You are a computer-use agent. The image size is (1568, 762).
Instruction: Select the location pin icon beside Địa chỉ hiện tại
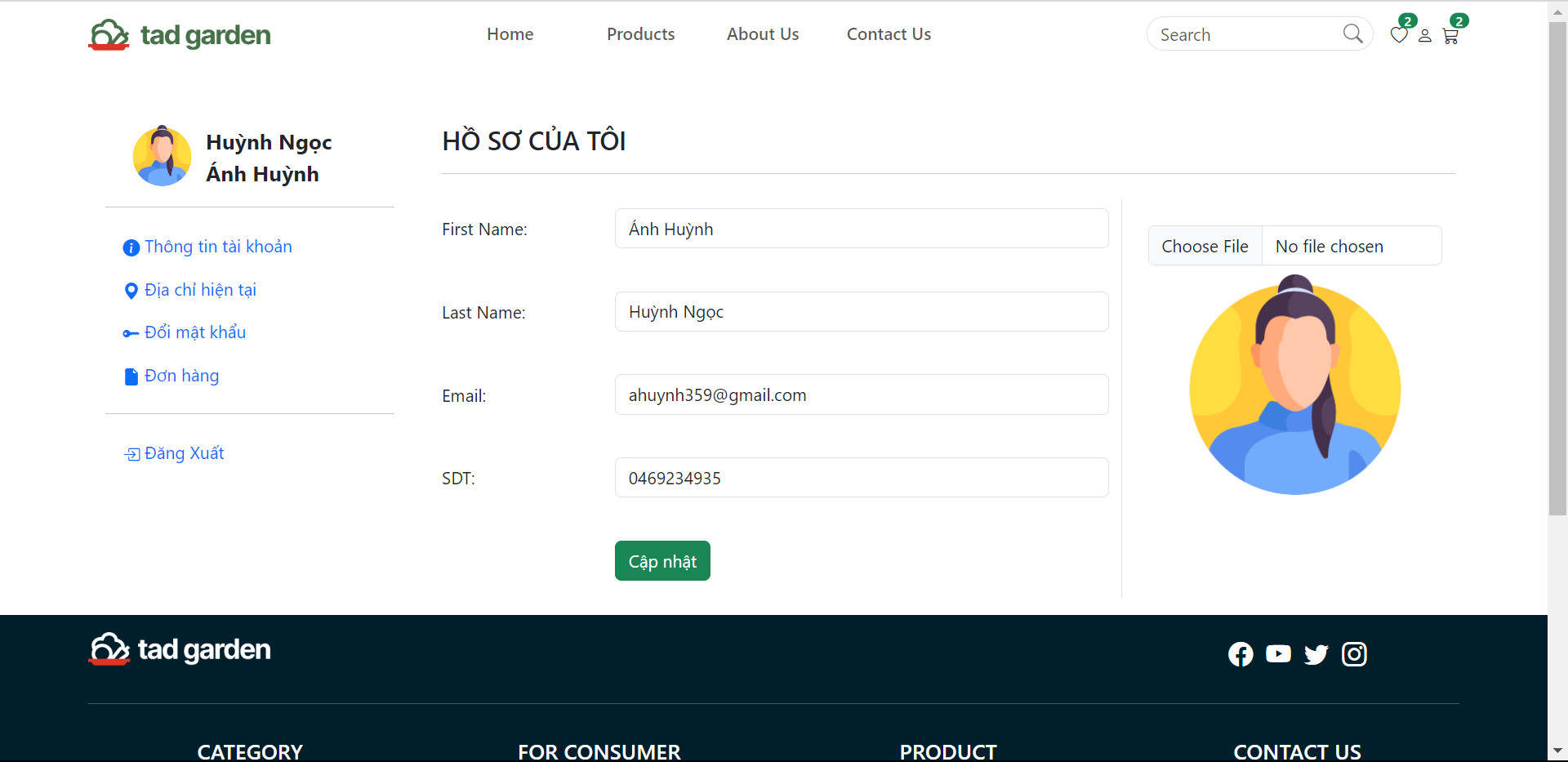click(x=131, y=291)
